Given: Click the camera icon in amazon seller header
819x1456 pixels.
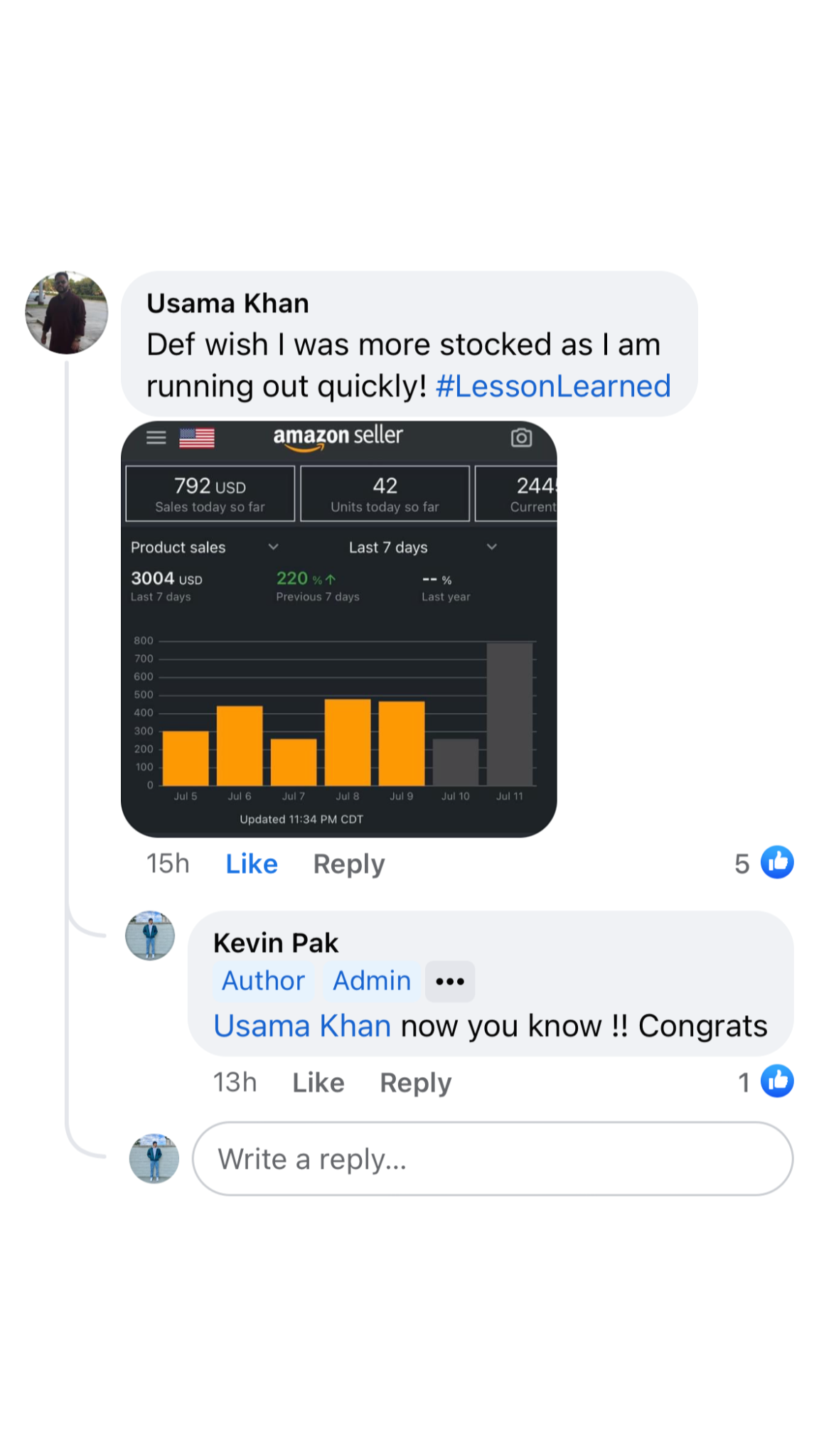Looking at the screenshot, I should [x=521, y=438].
